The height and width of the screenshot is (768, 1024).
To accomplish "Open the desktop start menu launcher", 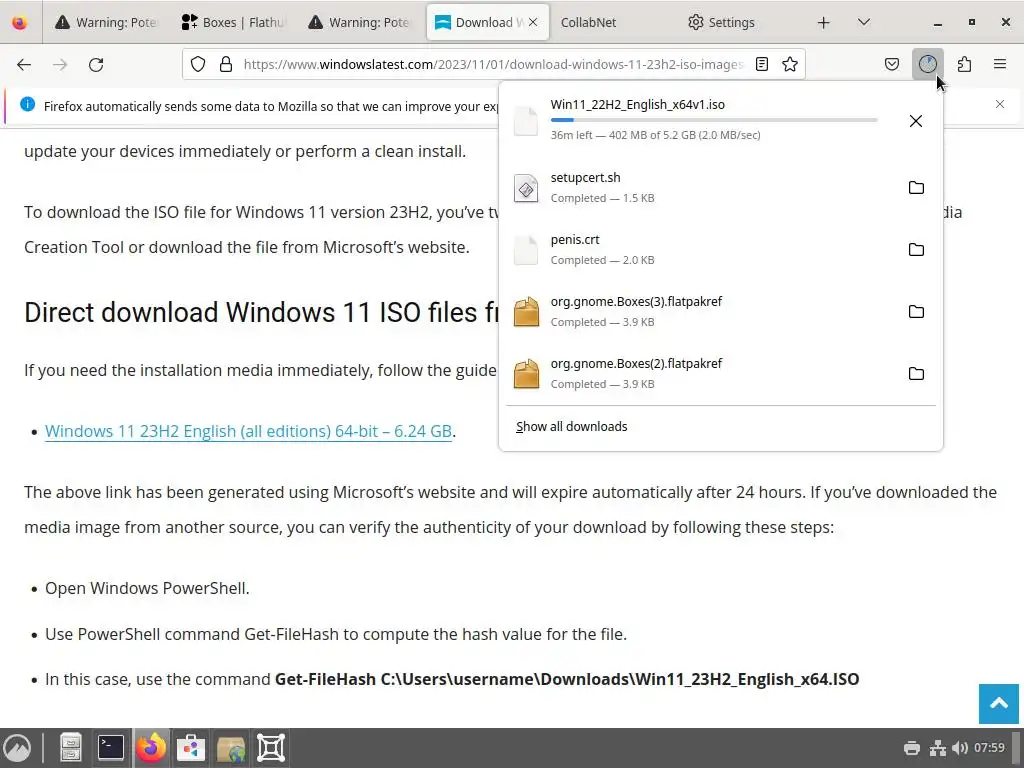I will (x=17, y=748).
